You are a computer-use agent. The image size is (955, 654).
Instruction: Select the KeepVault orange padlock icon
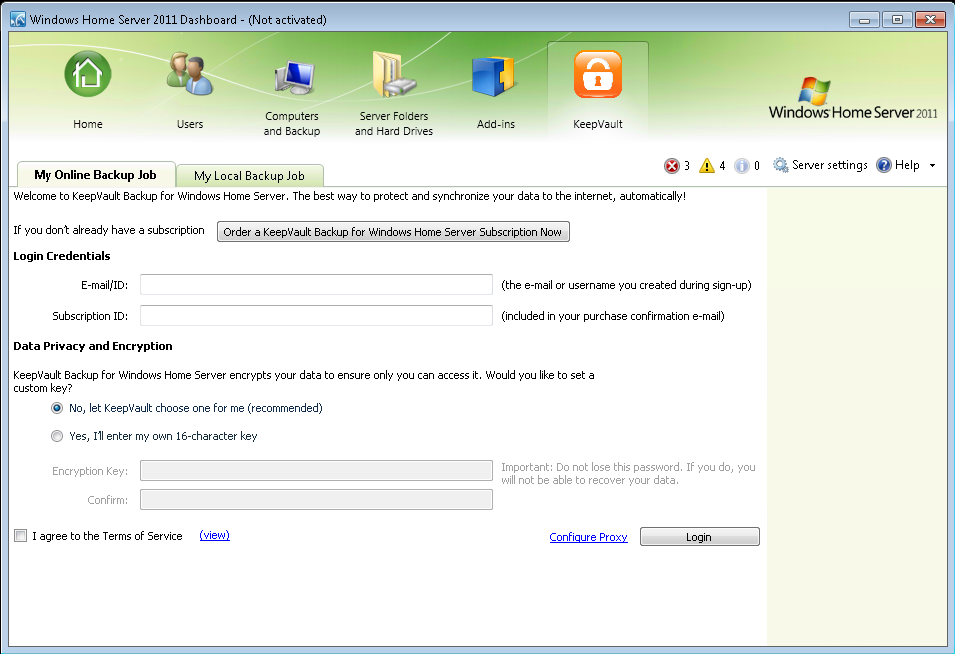(x=597, y=74)
